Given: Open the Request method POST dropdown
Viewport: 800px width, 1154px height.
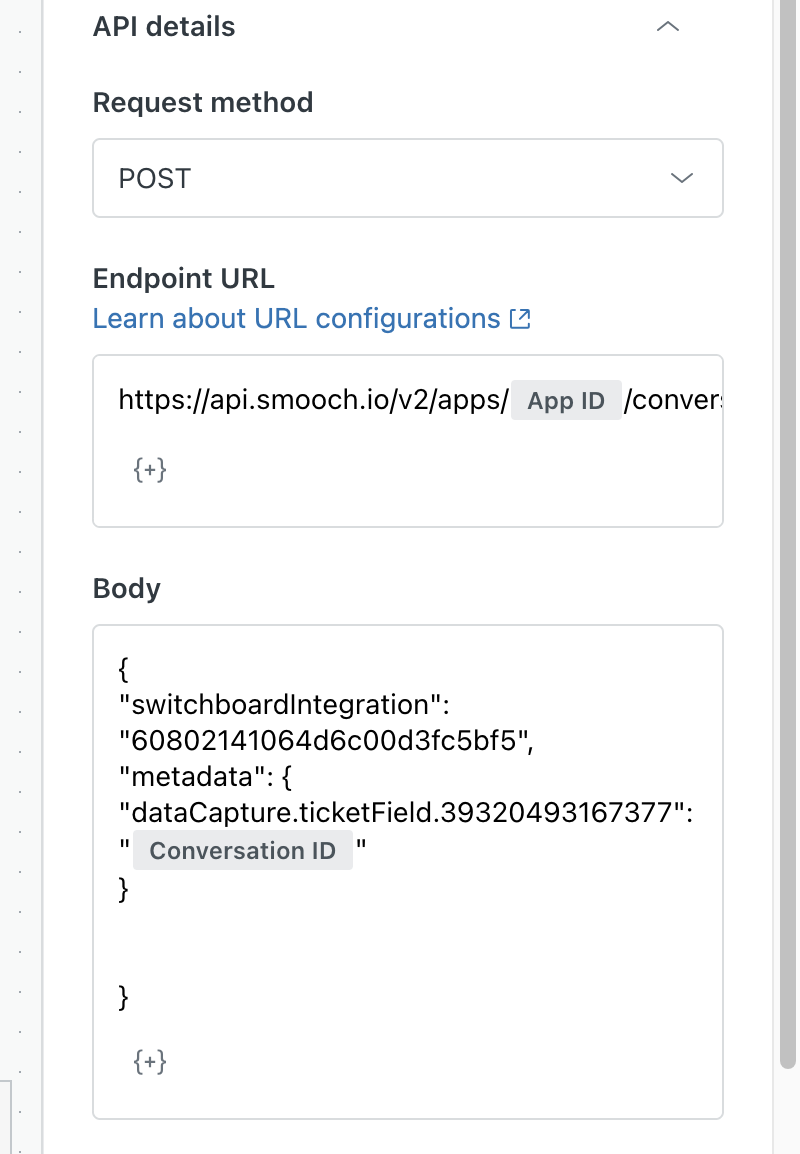Looking at the screenshot, I should [x=407, y=178].
